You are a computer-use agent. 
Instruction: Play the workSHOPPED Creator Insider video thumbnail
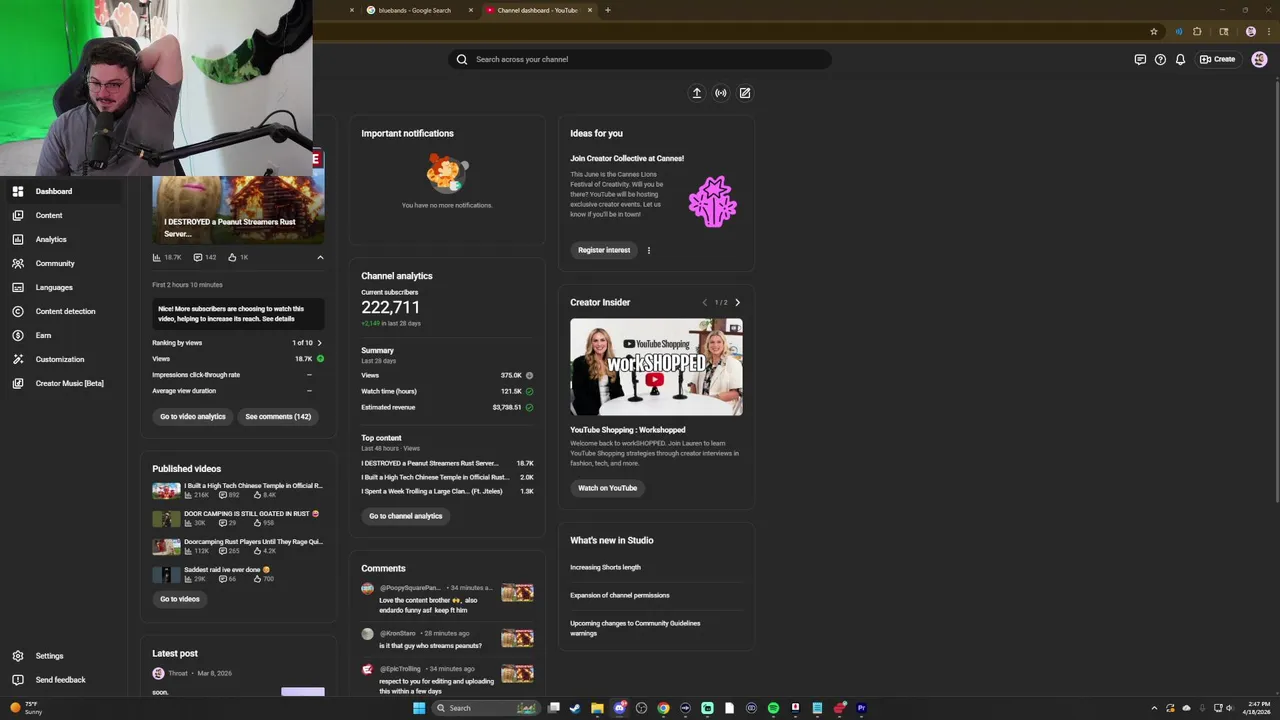tap(656, 367)
